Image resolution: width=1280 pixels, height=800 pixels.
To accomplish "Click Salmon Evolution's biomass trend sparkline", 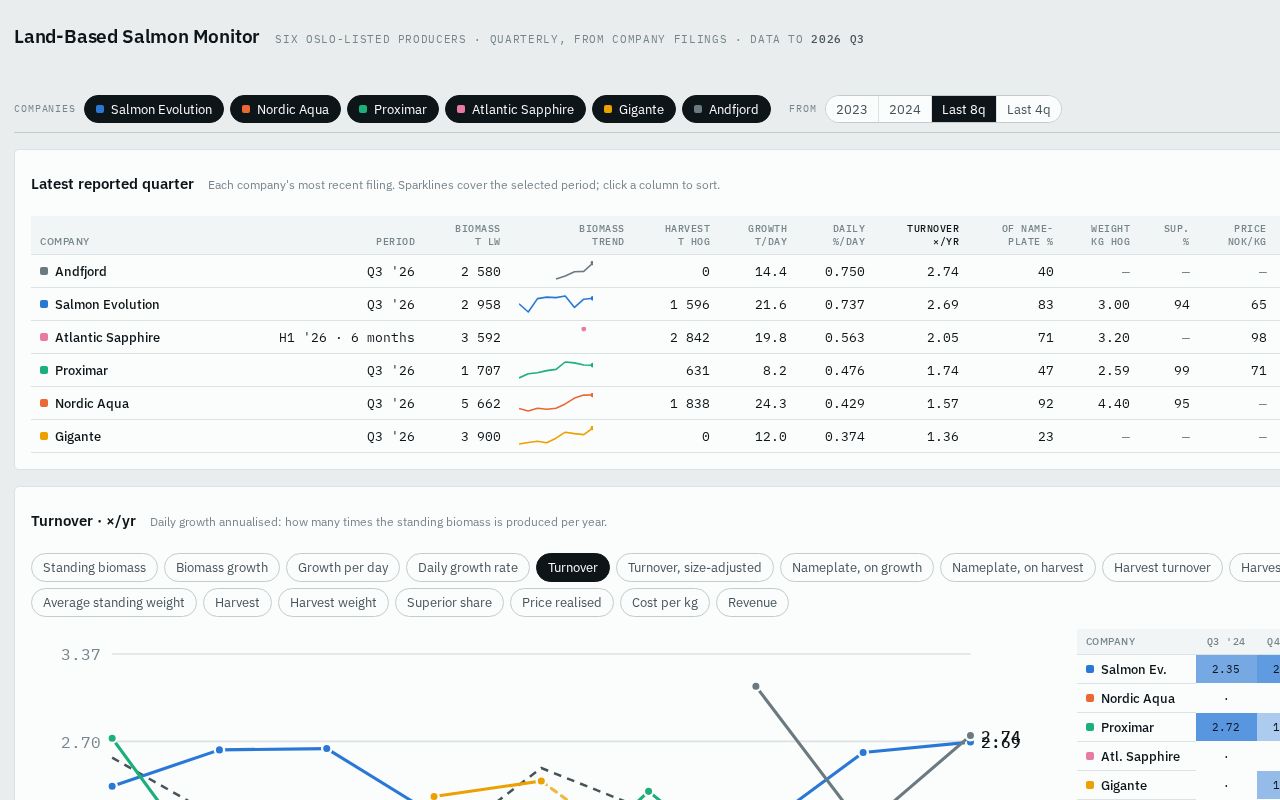I will 556,304.
